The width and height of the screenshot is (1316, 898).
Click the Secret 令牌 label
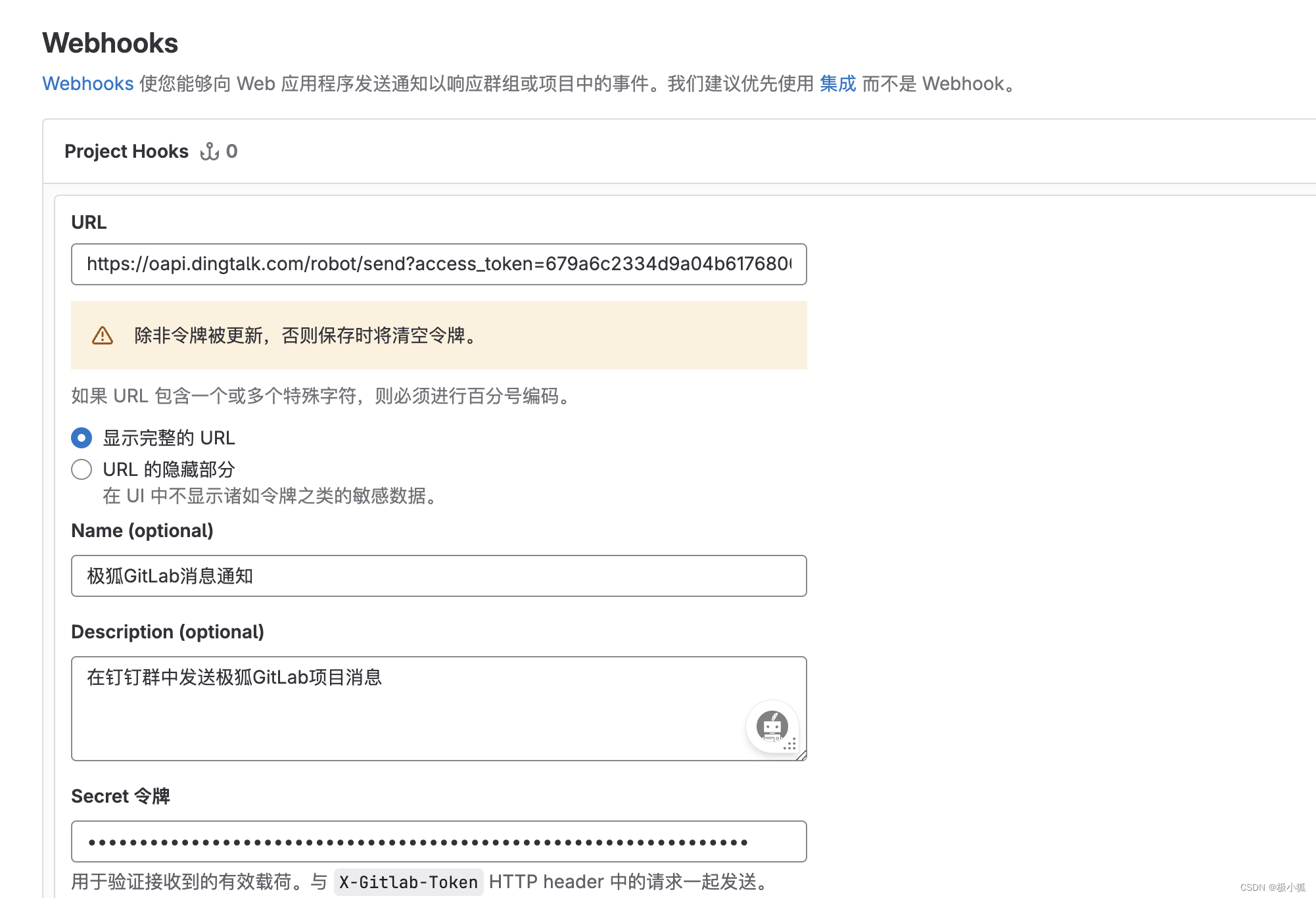click(120, 796)
